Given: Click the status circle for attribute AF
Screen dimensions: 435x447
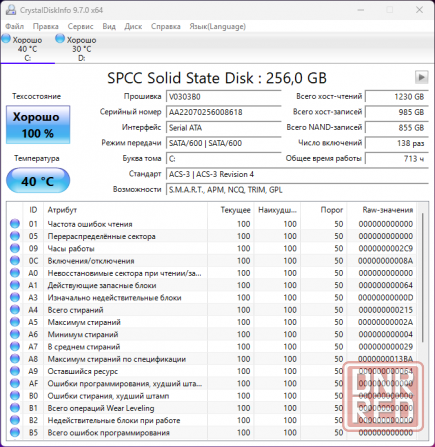Looking at the screenshot, I should point(15,383).
